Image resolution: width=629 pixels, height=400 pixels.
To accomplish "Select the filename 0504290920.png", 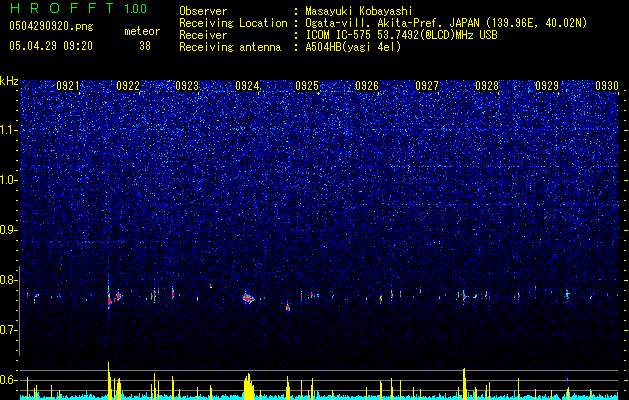I will point(51,26).
